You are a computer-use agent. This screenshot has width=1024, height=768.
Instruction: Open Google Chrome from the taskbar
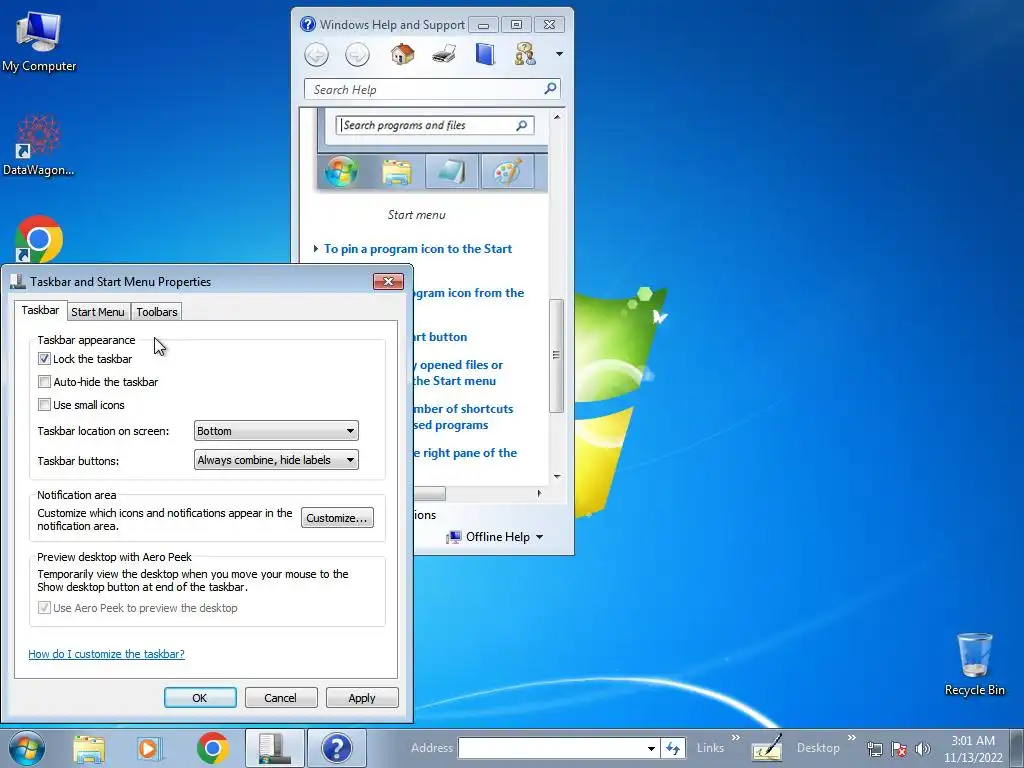tap(212, 748)
